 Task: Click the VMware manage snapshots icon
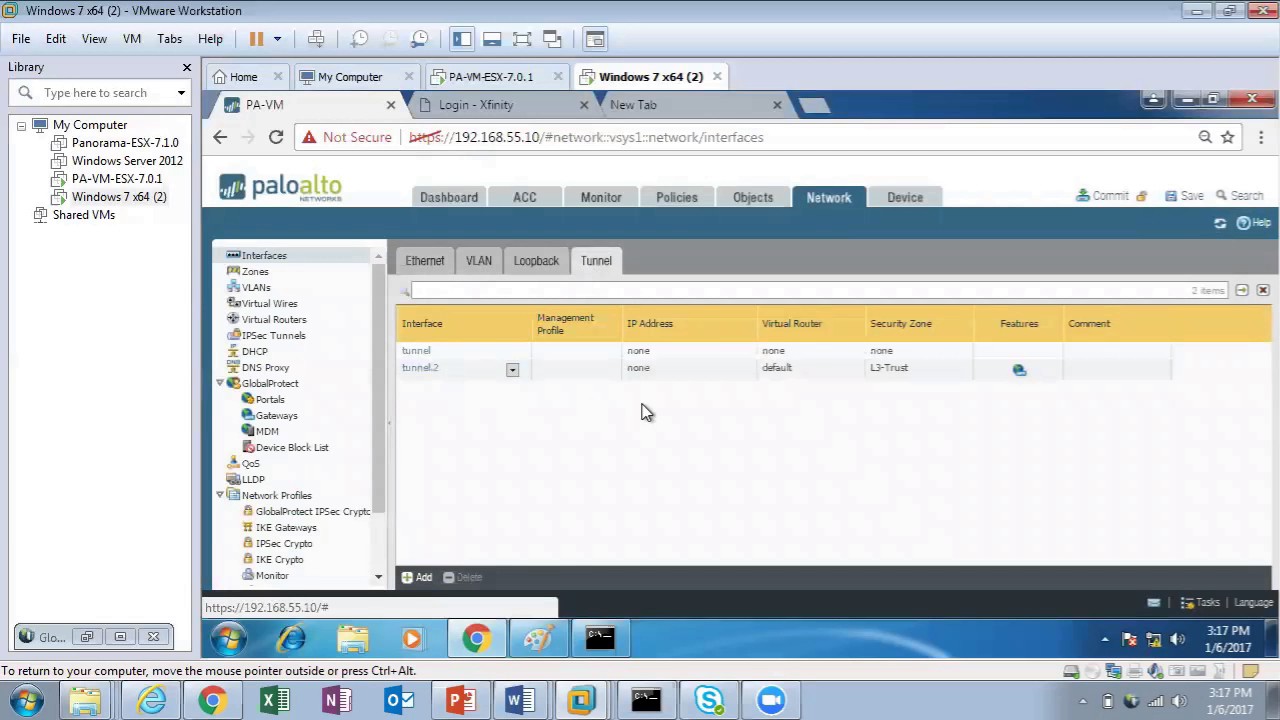[420, 39]
